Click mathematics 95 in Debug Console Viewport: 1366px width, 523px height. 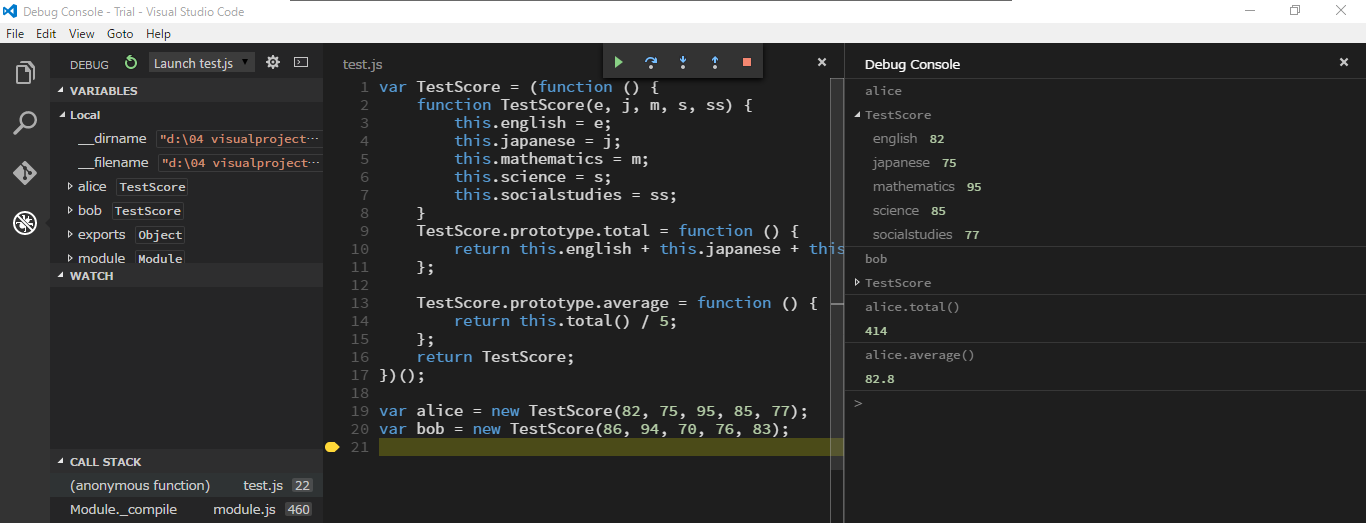pos(927,187)
